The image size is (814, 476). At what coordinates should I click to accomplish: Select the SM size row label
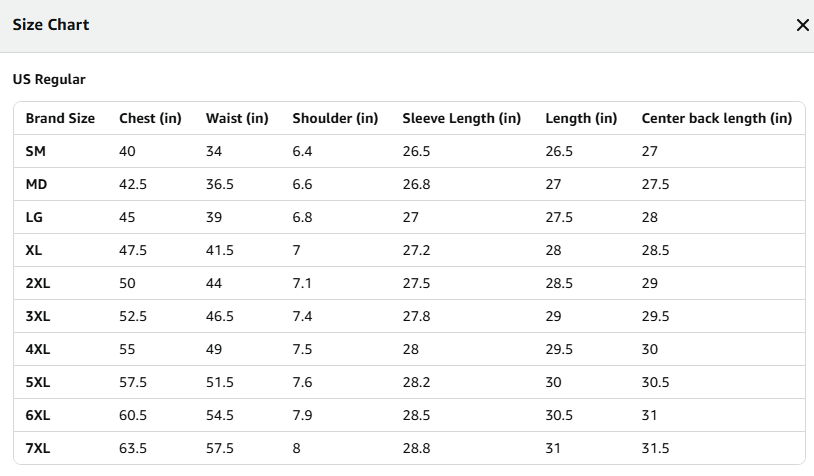click(35, 151)
